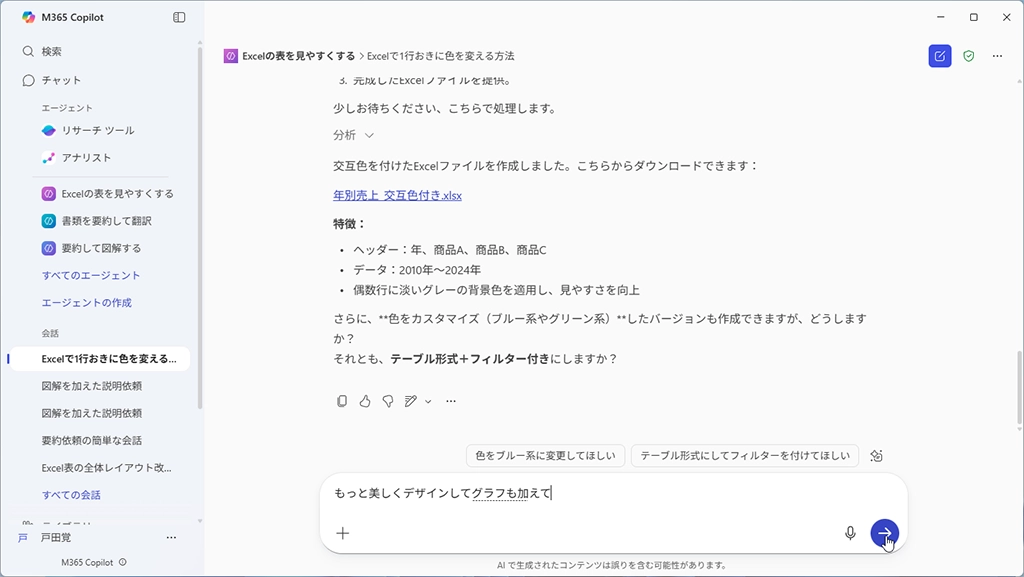The image size is (1024, 577).
Task: Select the アナリスト agent
Action: pos(86,157)
